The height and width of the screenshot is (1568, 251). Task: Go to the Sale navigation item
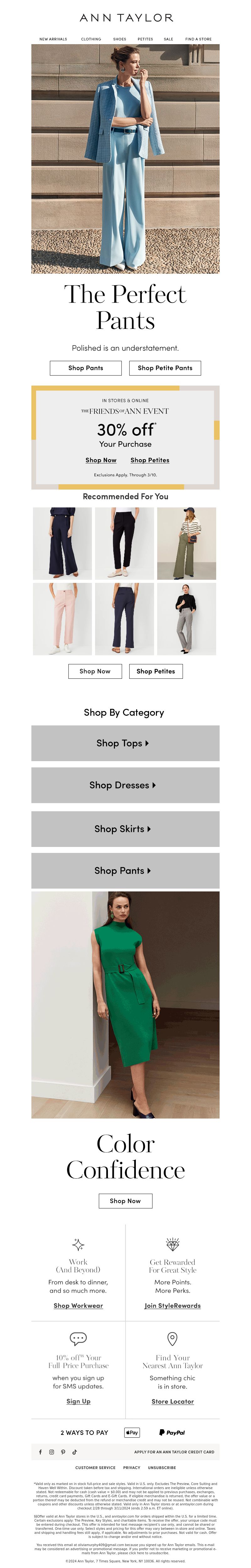tap(169, 39)
